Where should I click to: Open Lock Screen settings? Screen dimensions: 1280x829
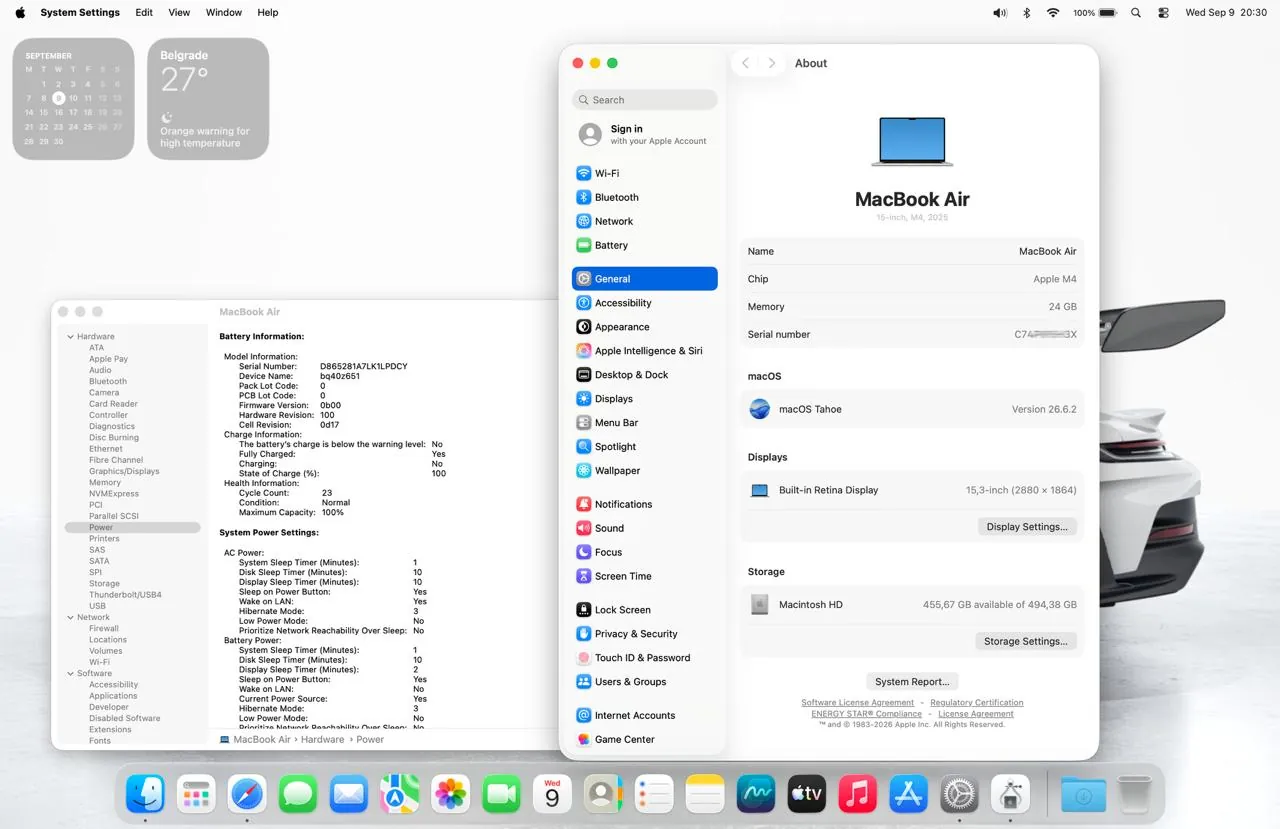point(644,610)
